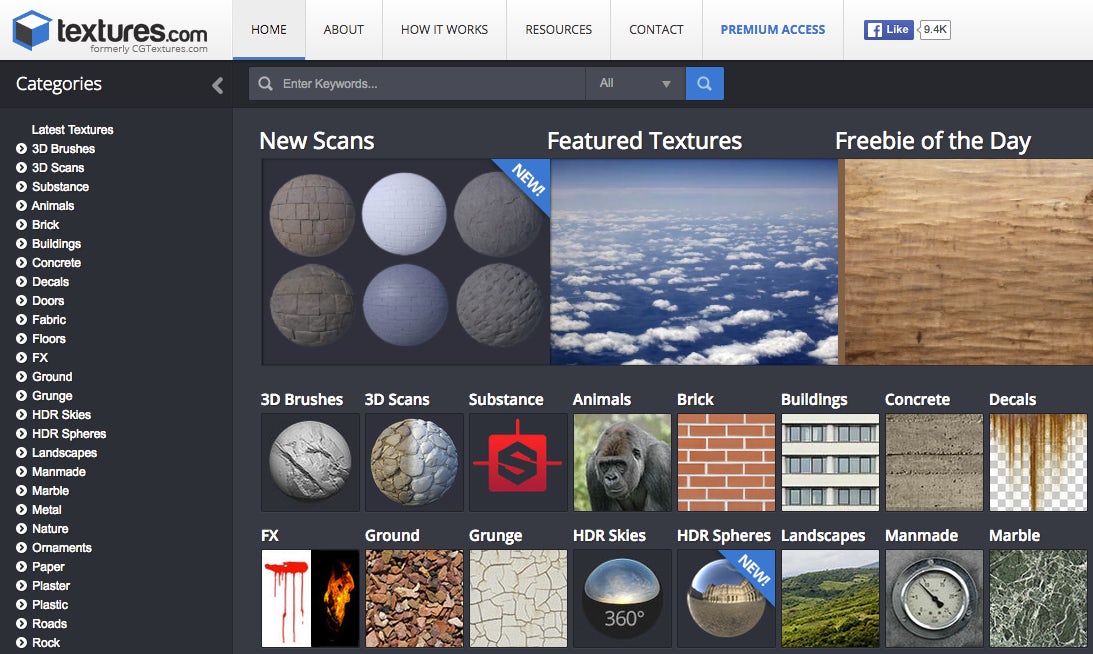Open the 3D Brushes category thumbnail
1093x654 pixels.
[x=310, y=462]
